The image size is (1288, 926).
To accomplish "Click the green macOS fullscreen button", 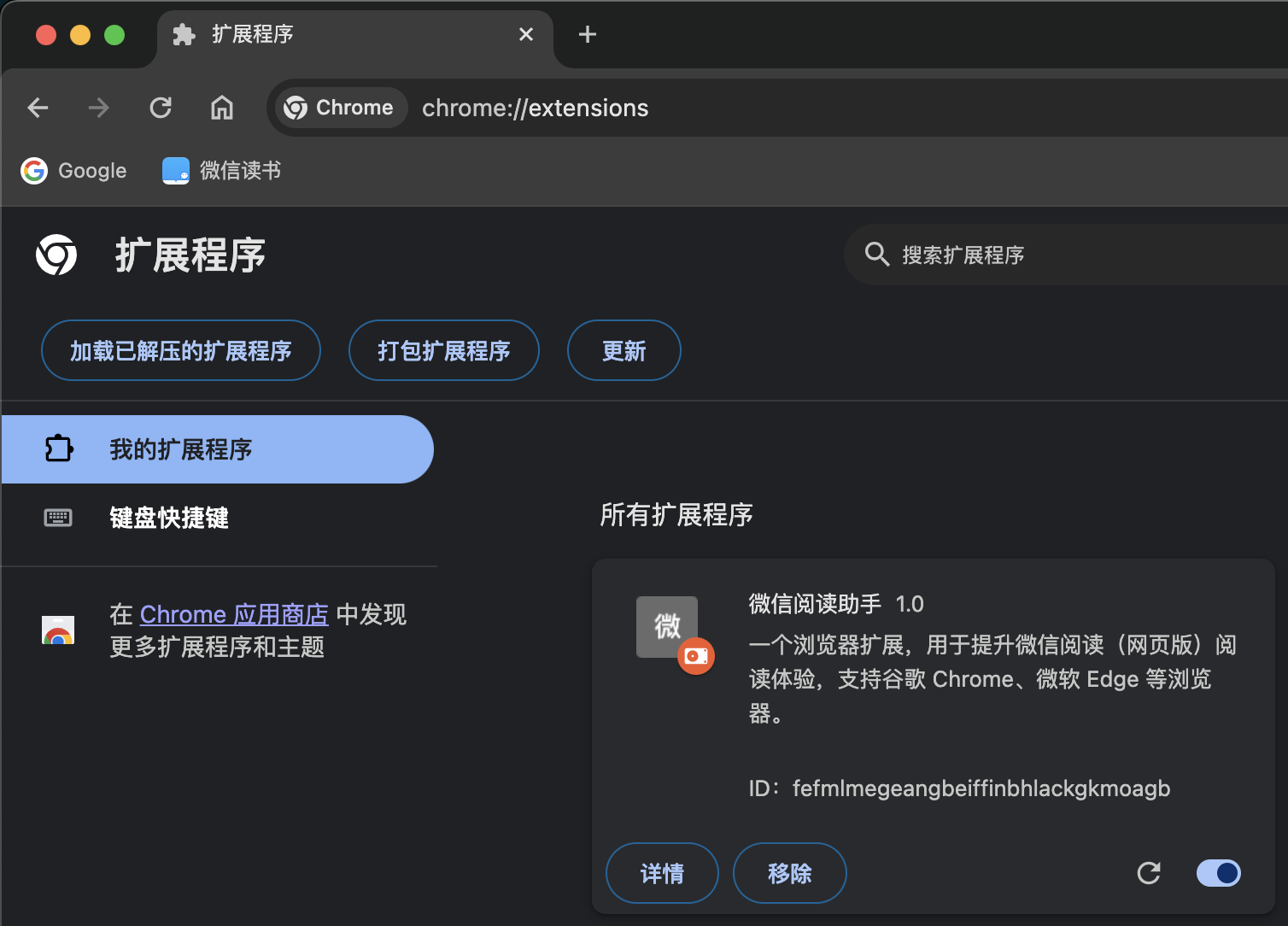I will tap(114, 35).
